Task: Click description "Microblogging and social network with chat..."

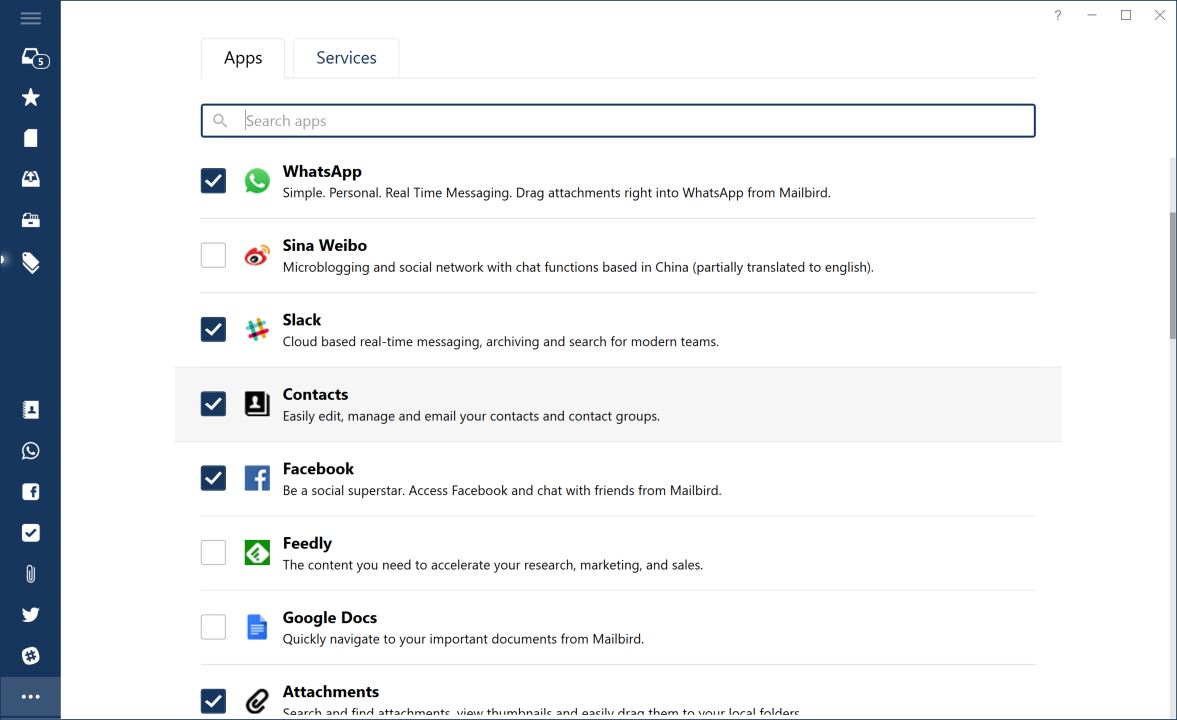Action: [578, 267]
